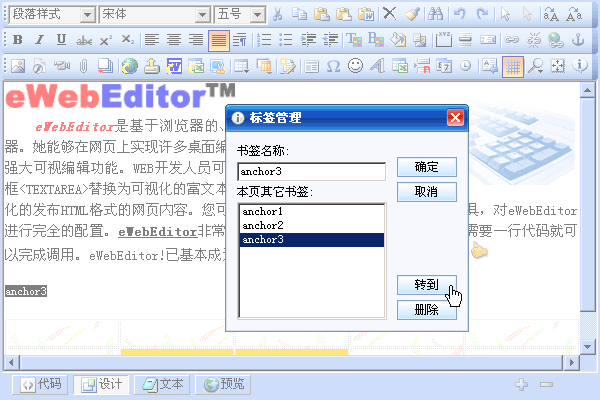Select anchor3 in the bookmark list

[x=311, y=240]
